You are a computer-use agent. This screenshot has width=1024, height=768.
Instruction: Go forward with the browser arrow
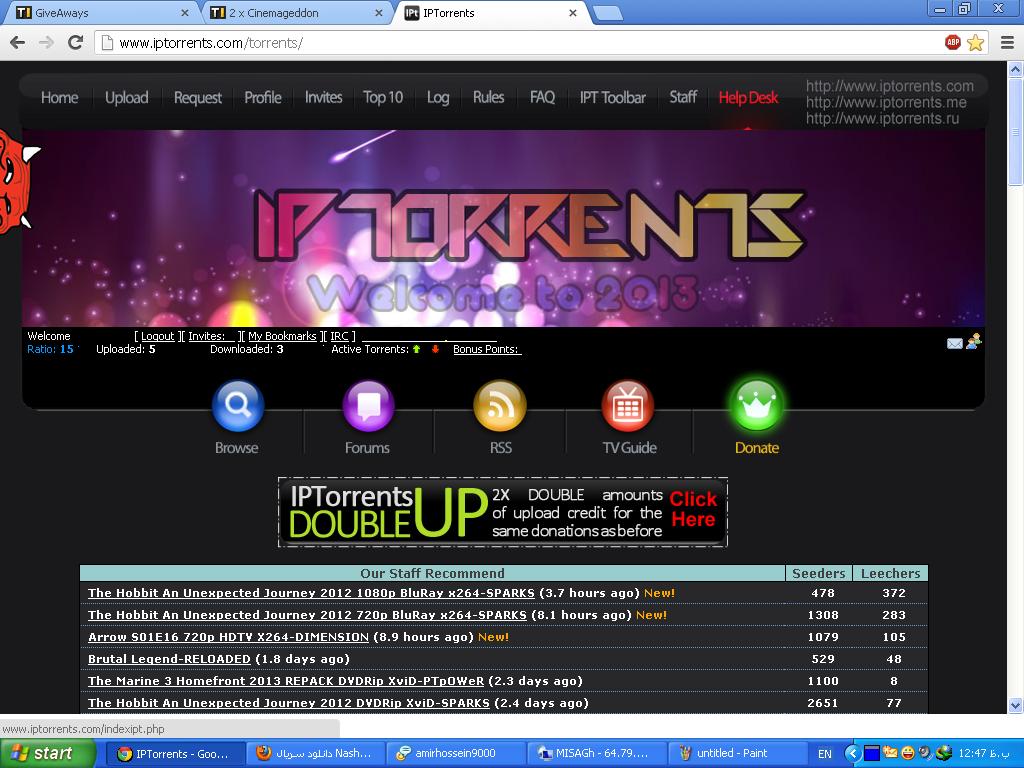point(46,42)
